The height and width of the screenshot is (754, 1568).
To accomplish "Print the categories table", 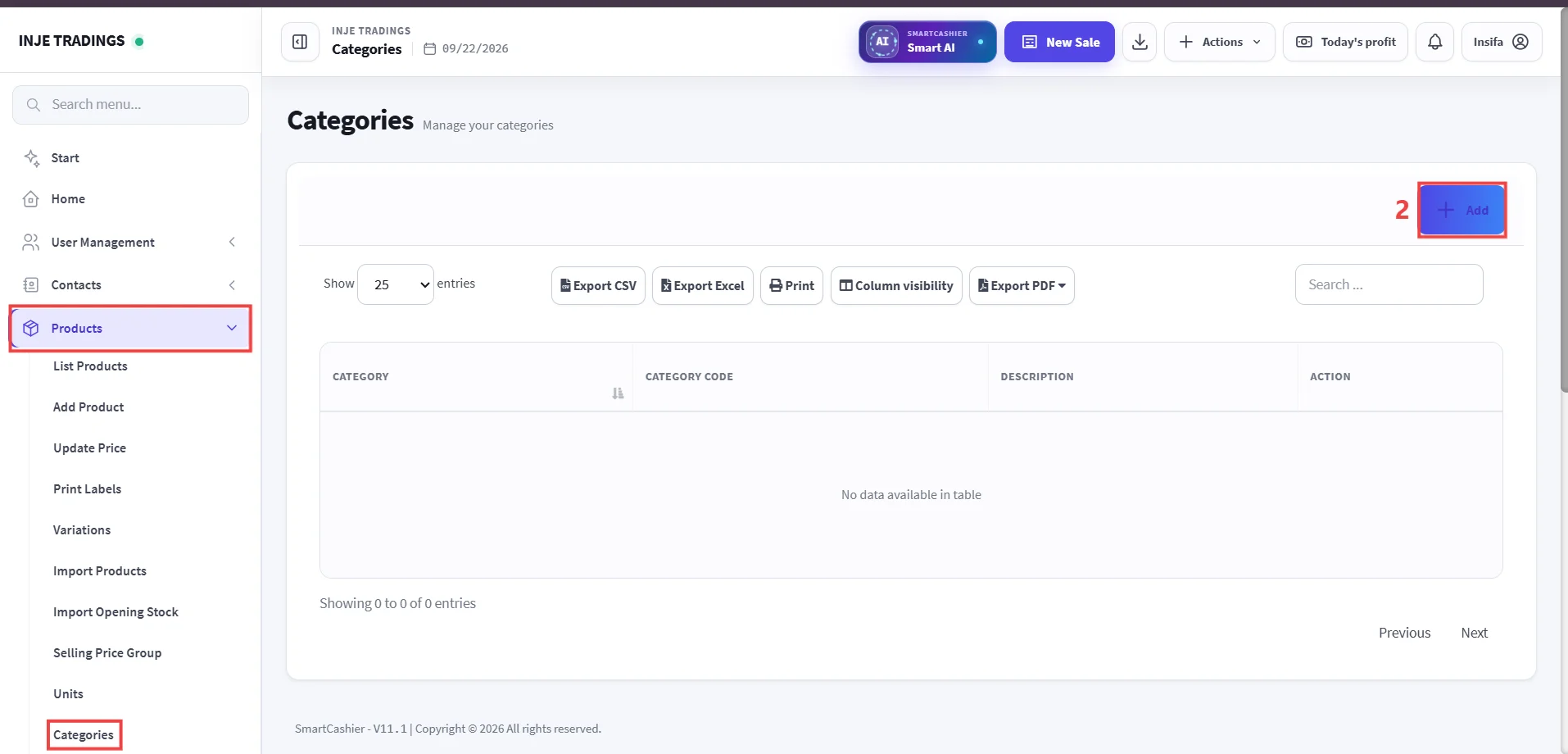I will 791,286.
